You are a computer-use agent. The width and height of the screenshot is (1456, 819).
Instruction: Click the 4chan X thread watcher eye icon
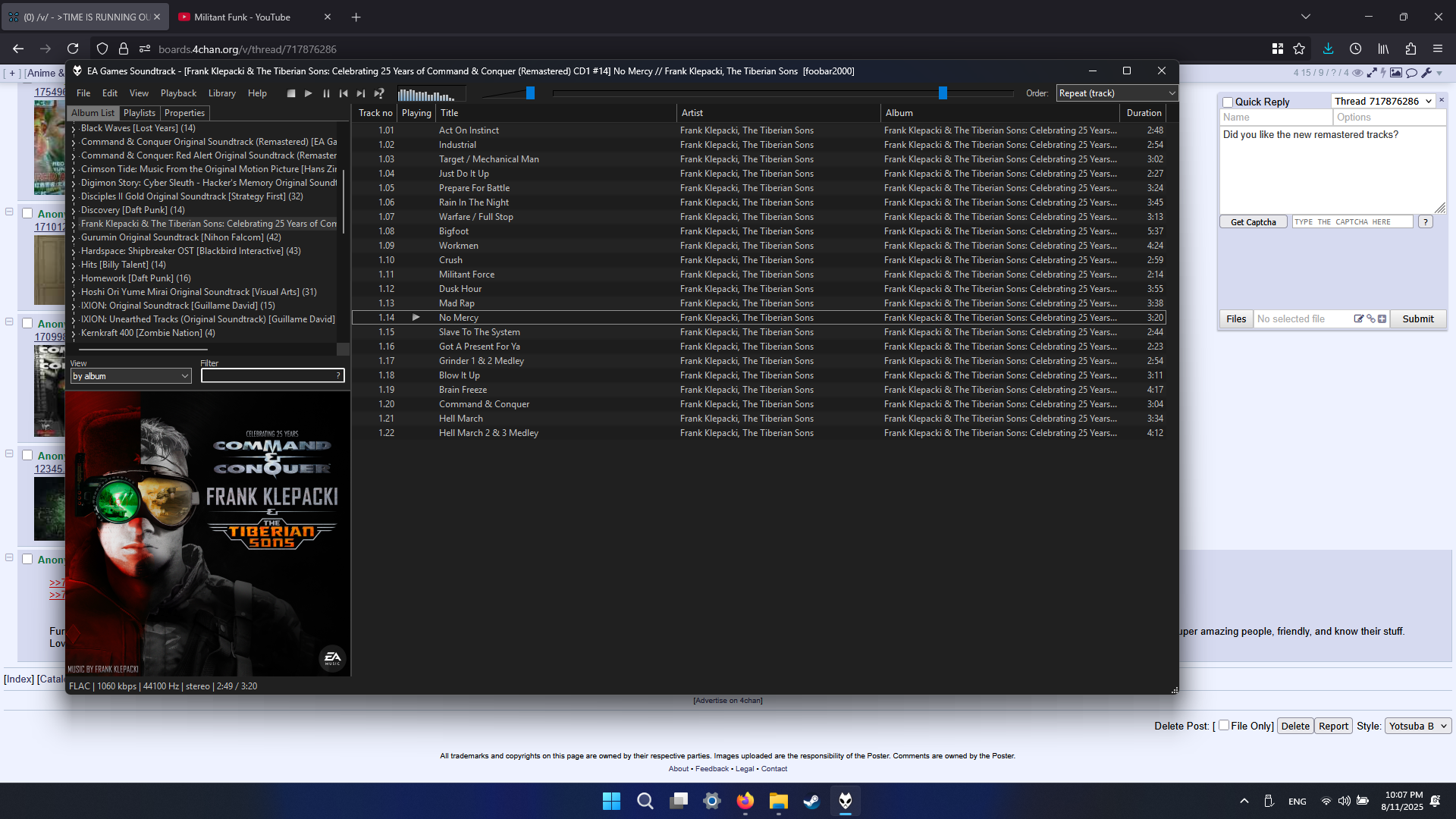1357,73
